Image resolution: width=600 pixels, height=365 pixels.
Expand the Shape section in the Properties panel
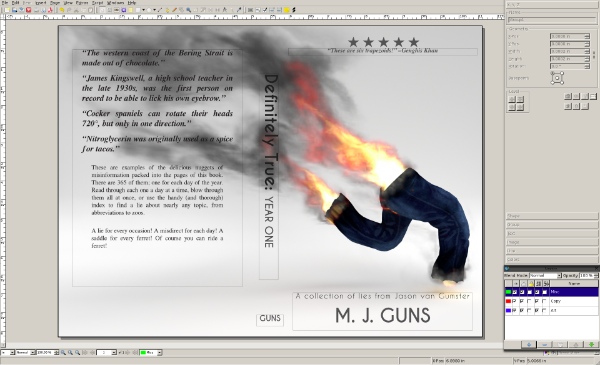[x=551, y=216]
